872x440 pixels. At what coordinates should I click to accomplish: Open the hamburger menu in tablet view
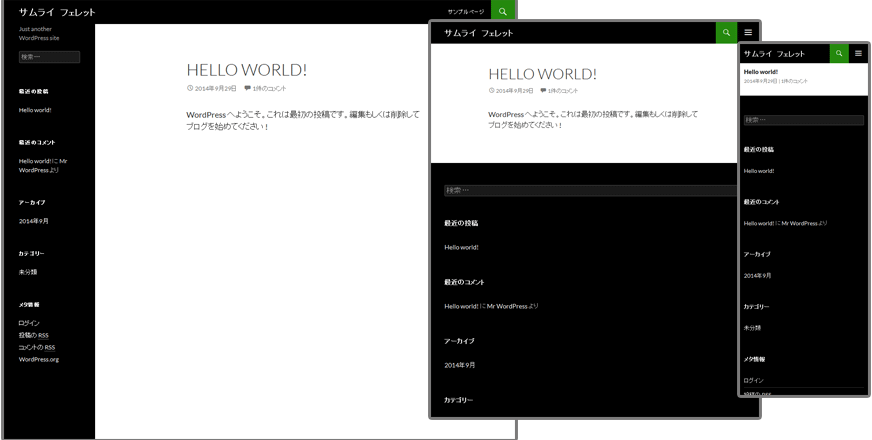pyautogui.click(x=748, y=33)
